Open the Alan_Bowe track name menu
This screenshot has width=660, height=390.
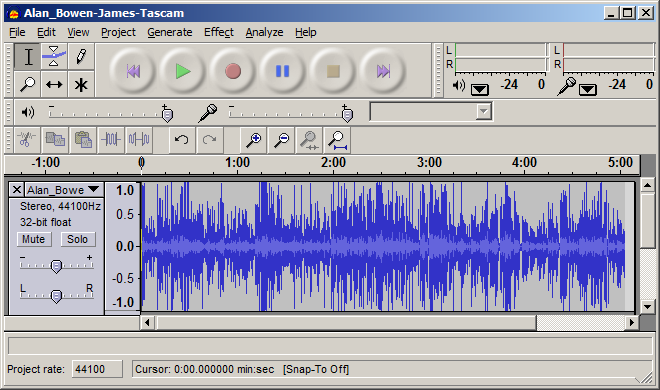pos(64,190)
